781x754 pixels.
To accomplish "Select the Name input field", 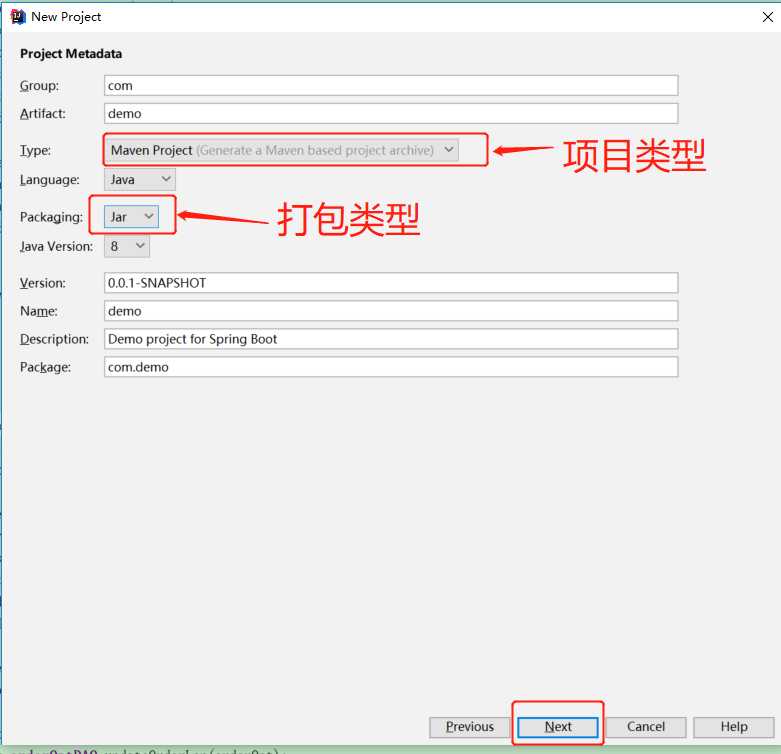I will click(391, 311).
